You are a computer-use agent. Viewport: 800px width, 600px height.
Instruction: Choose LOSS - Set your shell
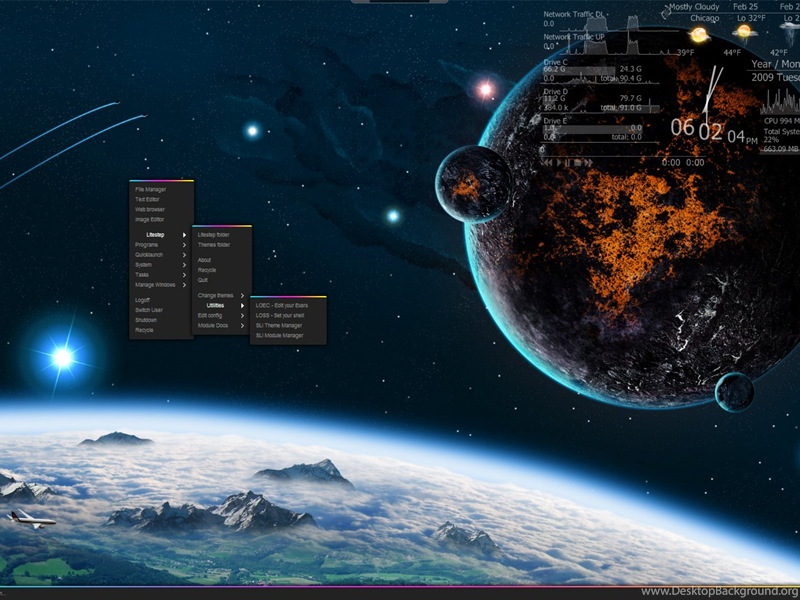(x=279, y=315)
